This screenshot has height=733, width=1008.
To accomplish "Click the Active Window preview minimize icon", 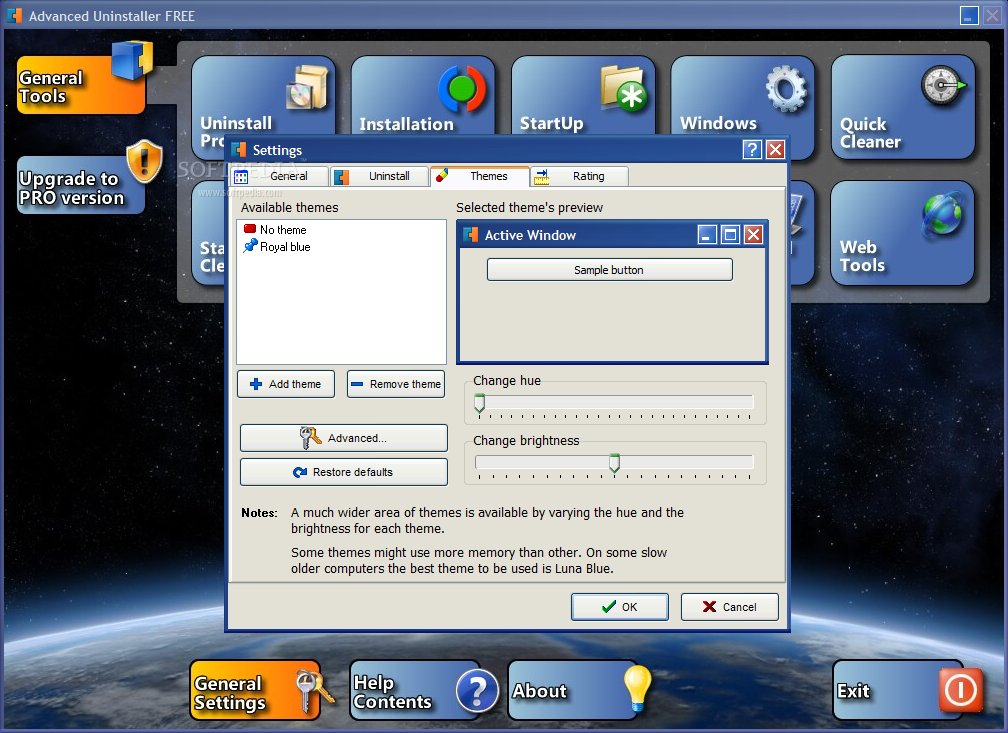I will [x=707, y=235].
